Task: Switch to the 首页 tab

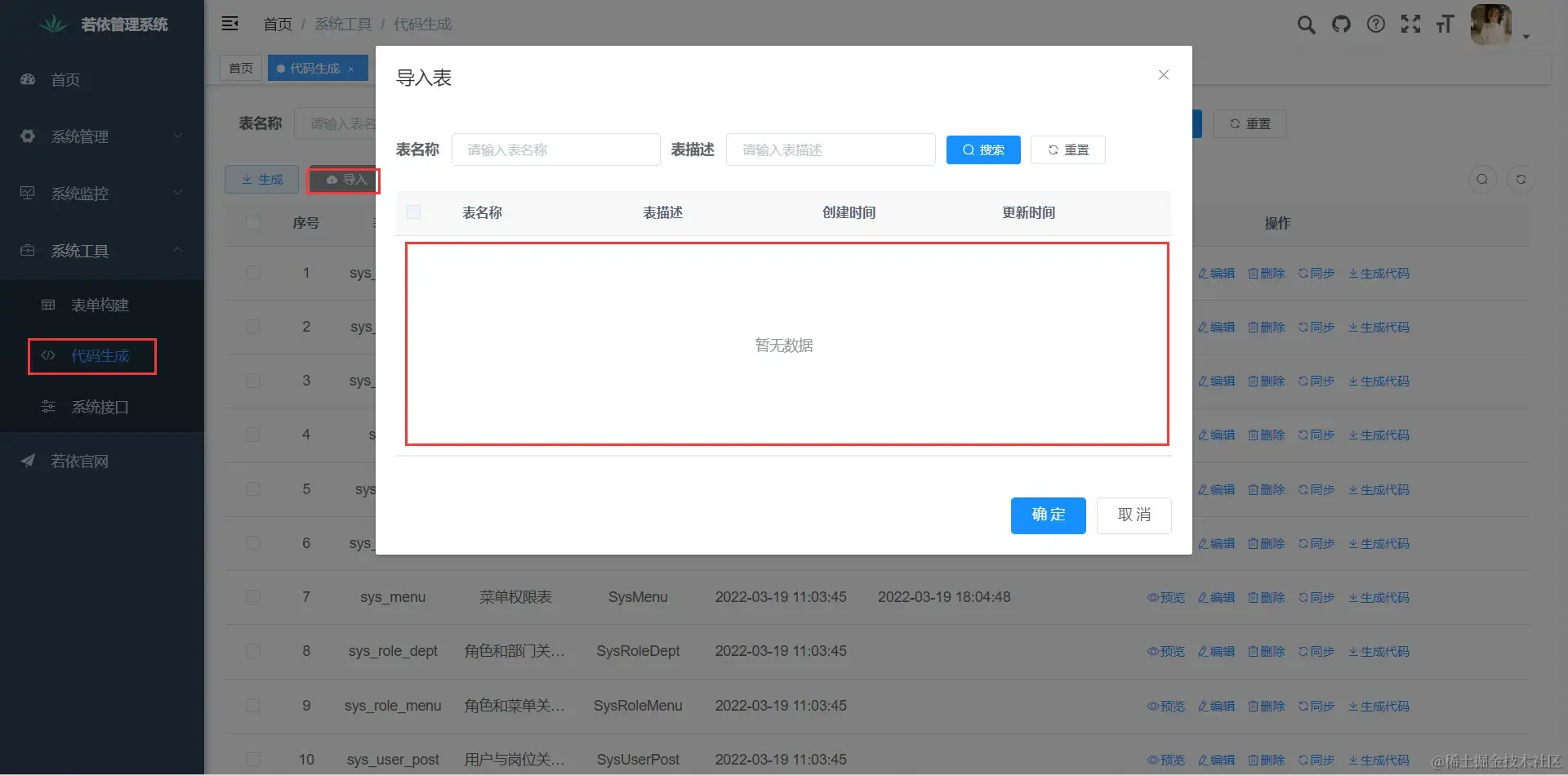Action: tap(240, 68)
